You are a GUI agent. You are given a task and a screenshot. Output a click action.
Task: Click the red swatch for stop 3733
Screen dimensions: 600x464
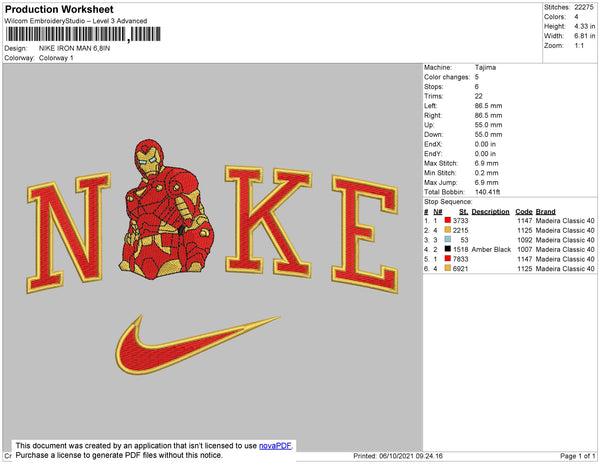448,220
